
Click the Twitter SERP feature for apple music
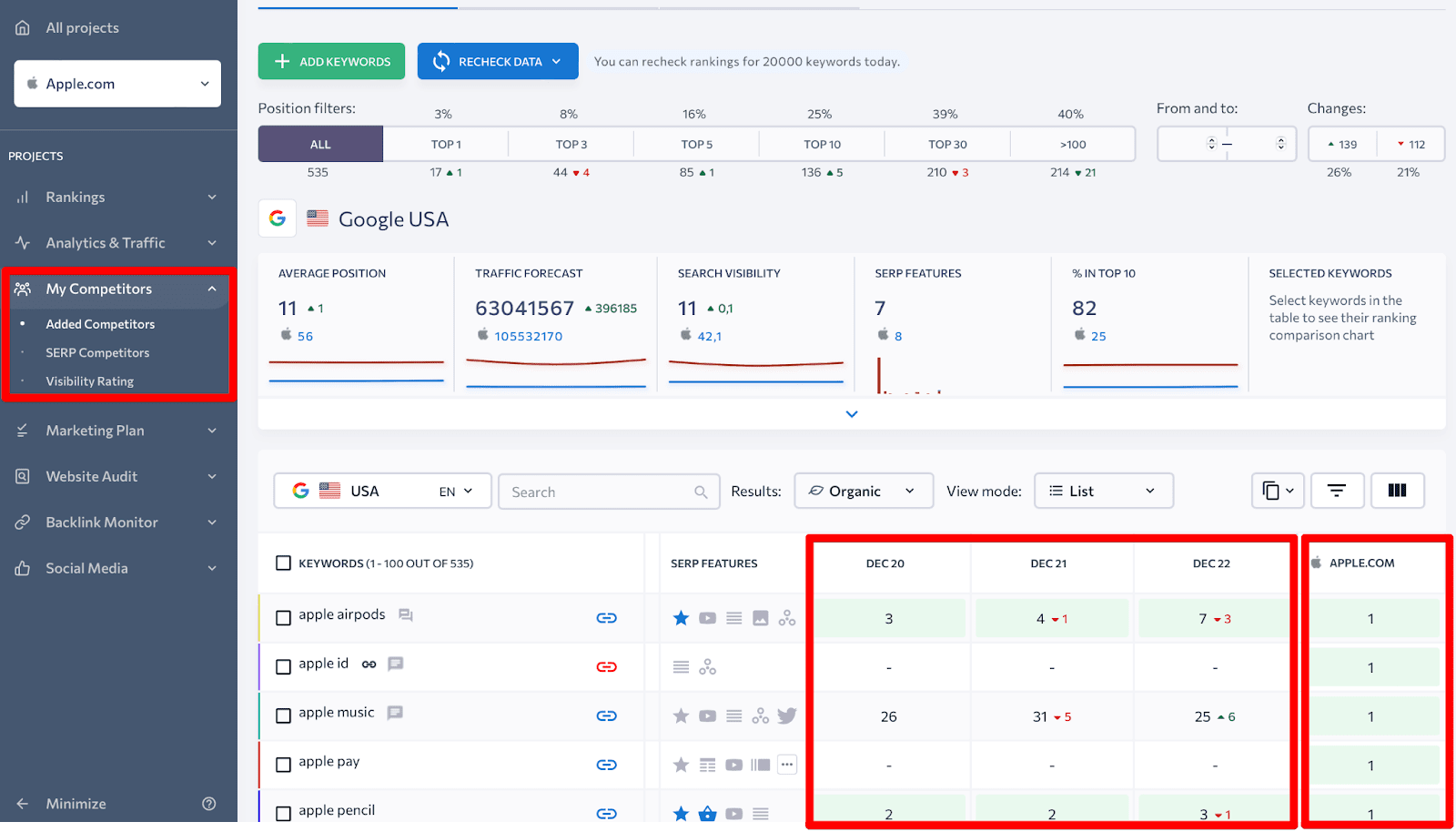(x=787, y=715)
